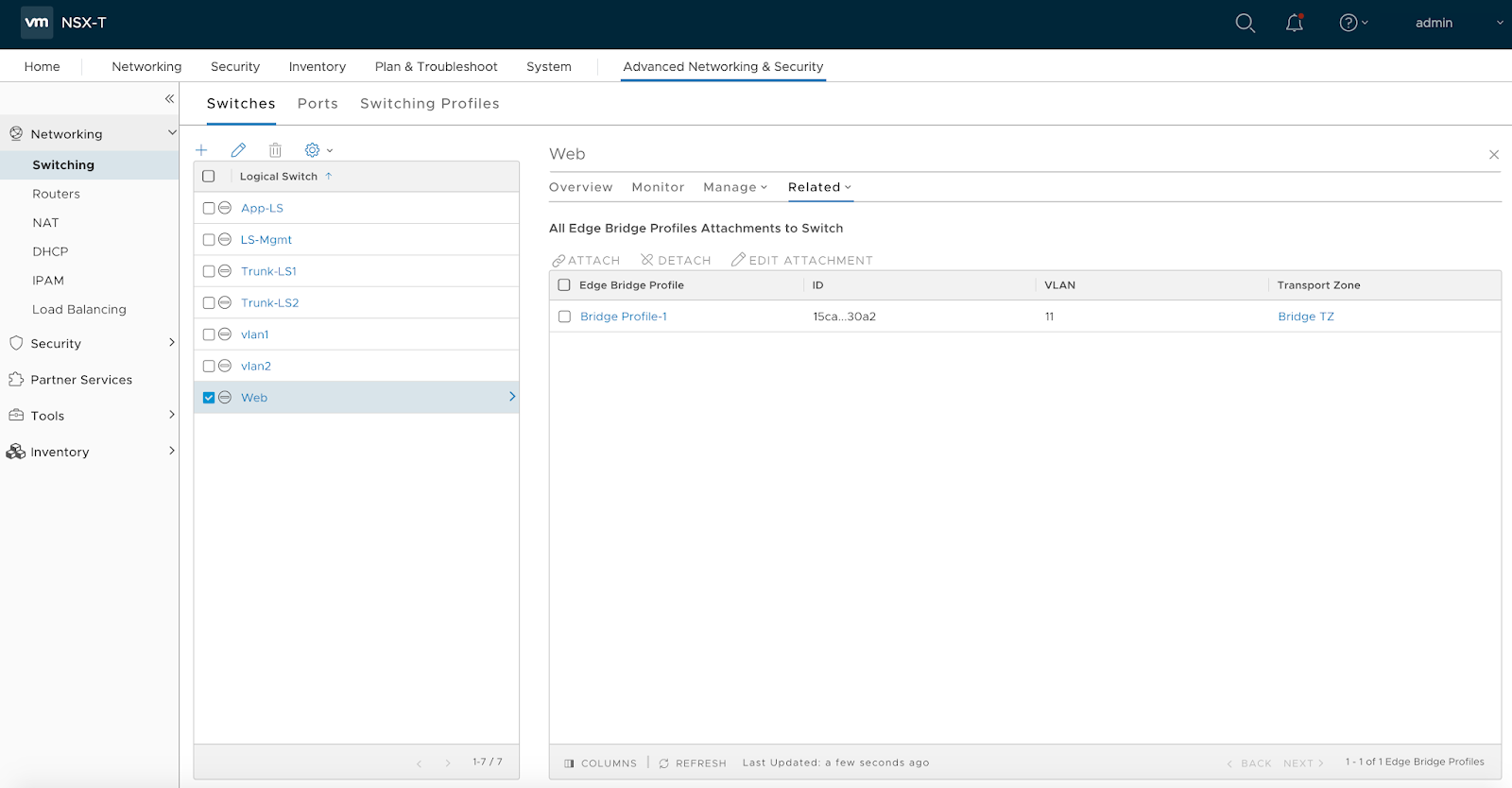Select the Bridge Profile-1 row checkbox
This screenshot has width=1512, height=788.
pyautogui.click(x=564, y=317)
